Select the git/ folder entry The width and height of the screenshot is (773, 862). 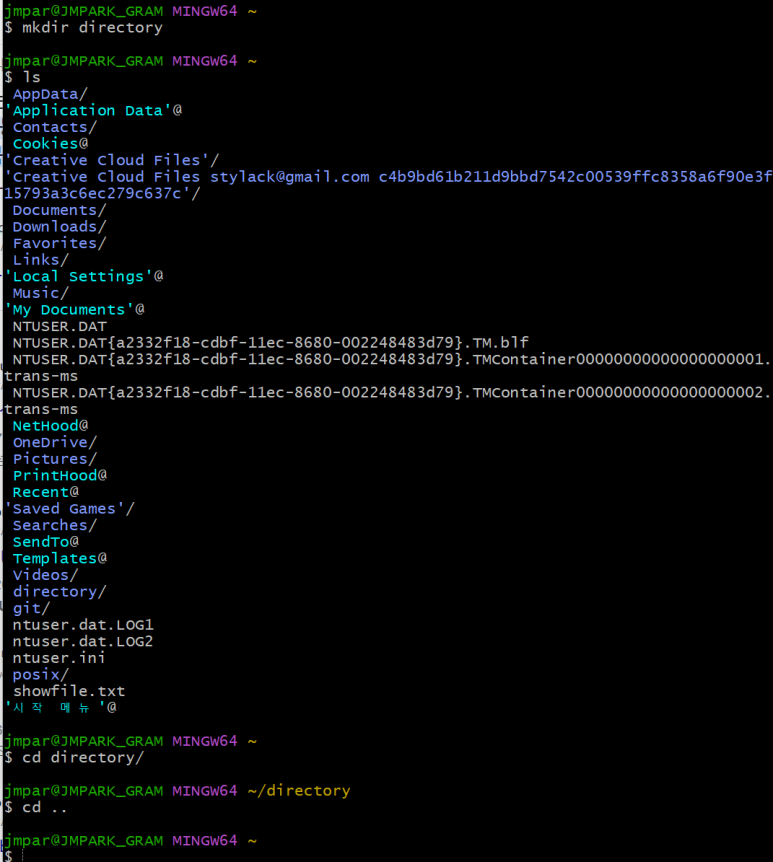pos(31,608)
